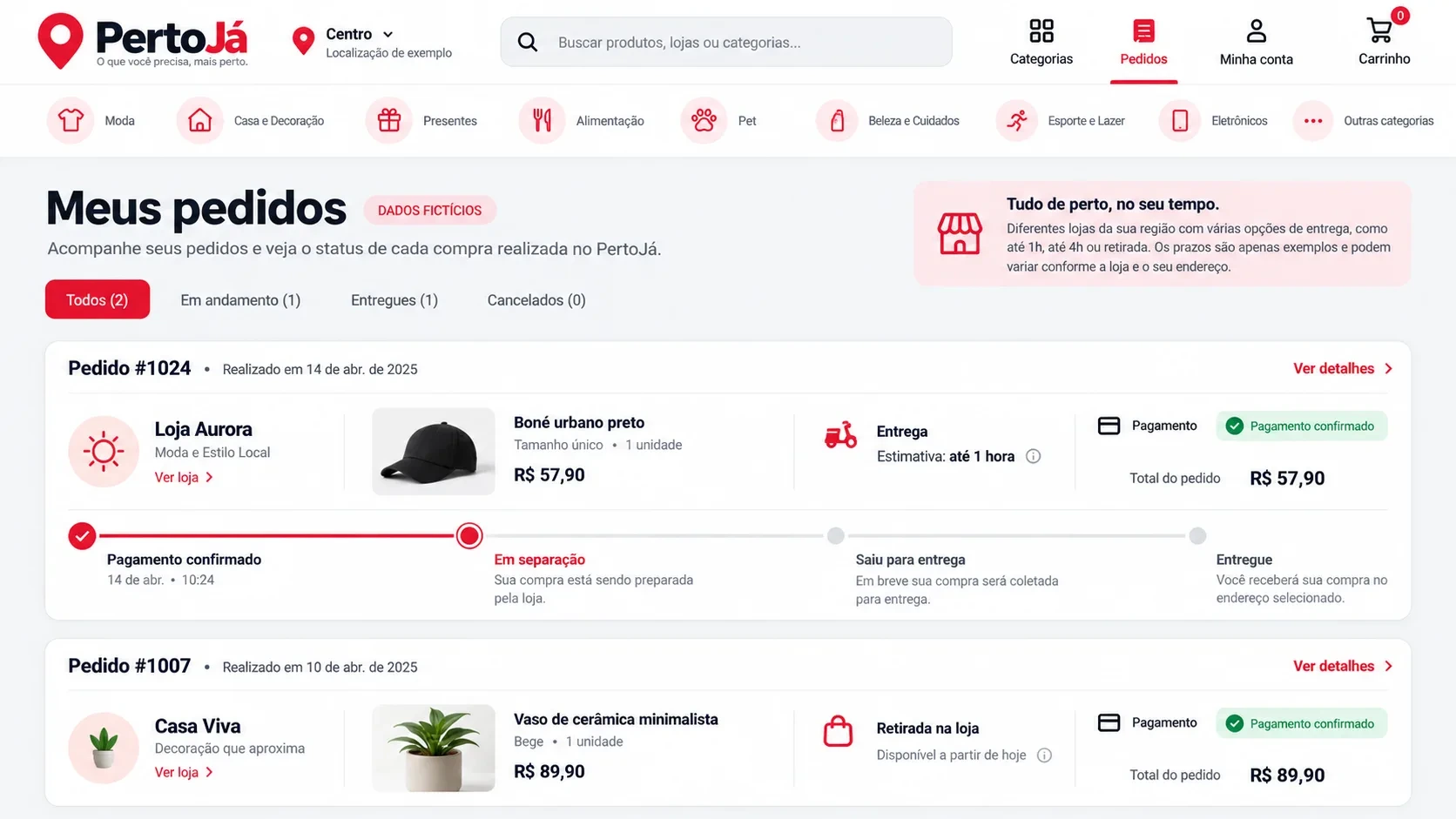Select the Todos (2) tab
Viewport: 1456px width, 819px height.
click(x=98, y=299)
